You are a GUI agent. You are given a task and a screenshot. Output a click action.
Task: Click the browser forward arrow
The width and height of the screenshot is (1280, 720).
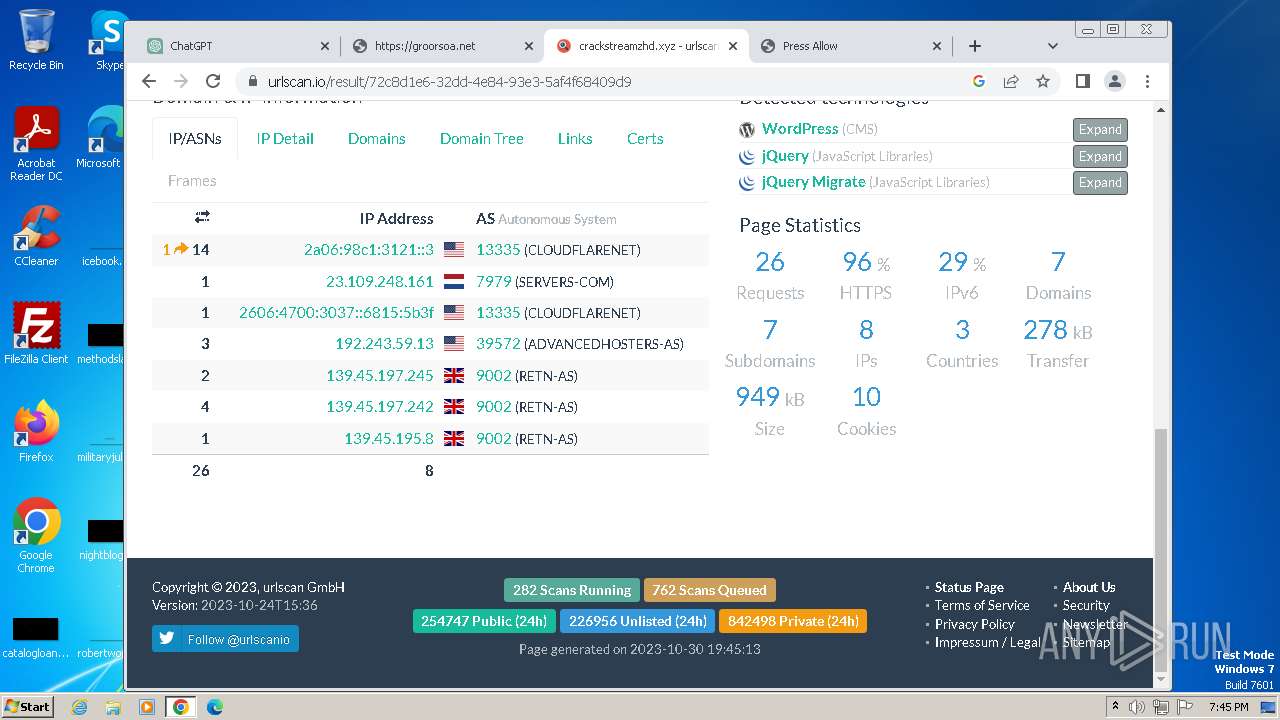point(181,81)
